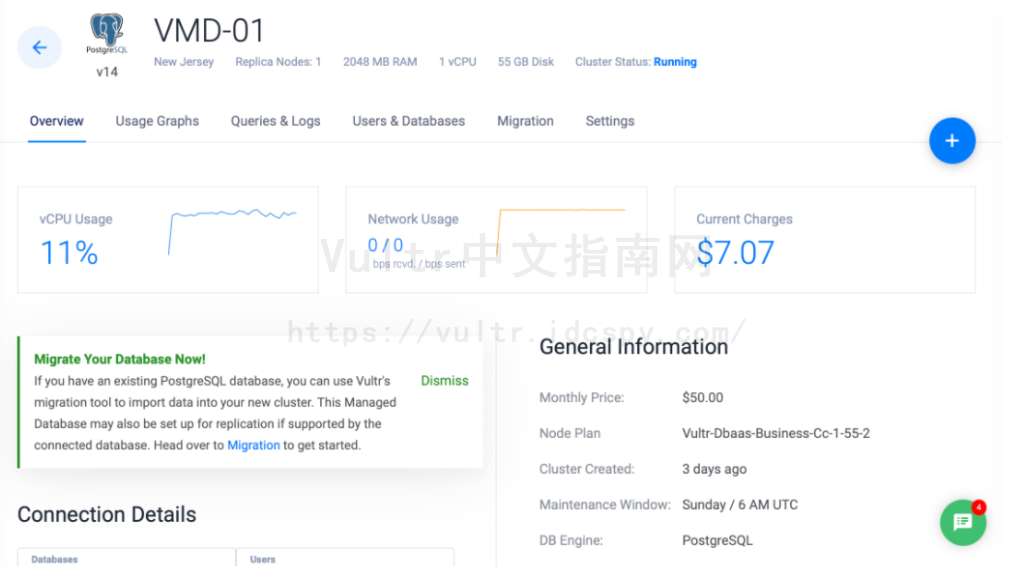Click the Migrate Your Database Now! heading
The height and width of the screenshot is (578, 1024).
click(120, 359)
